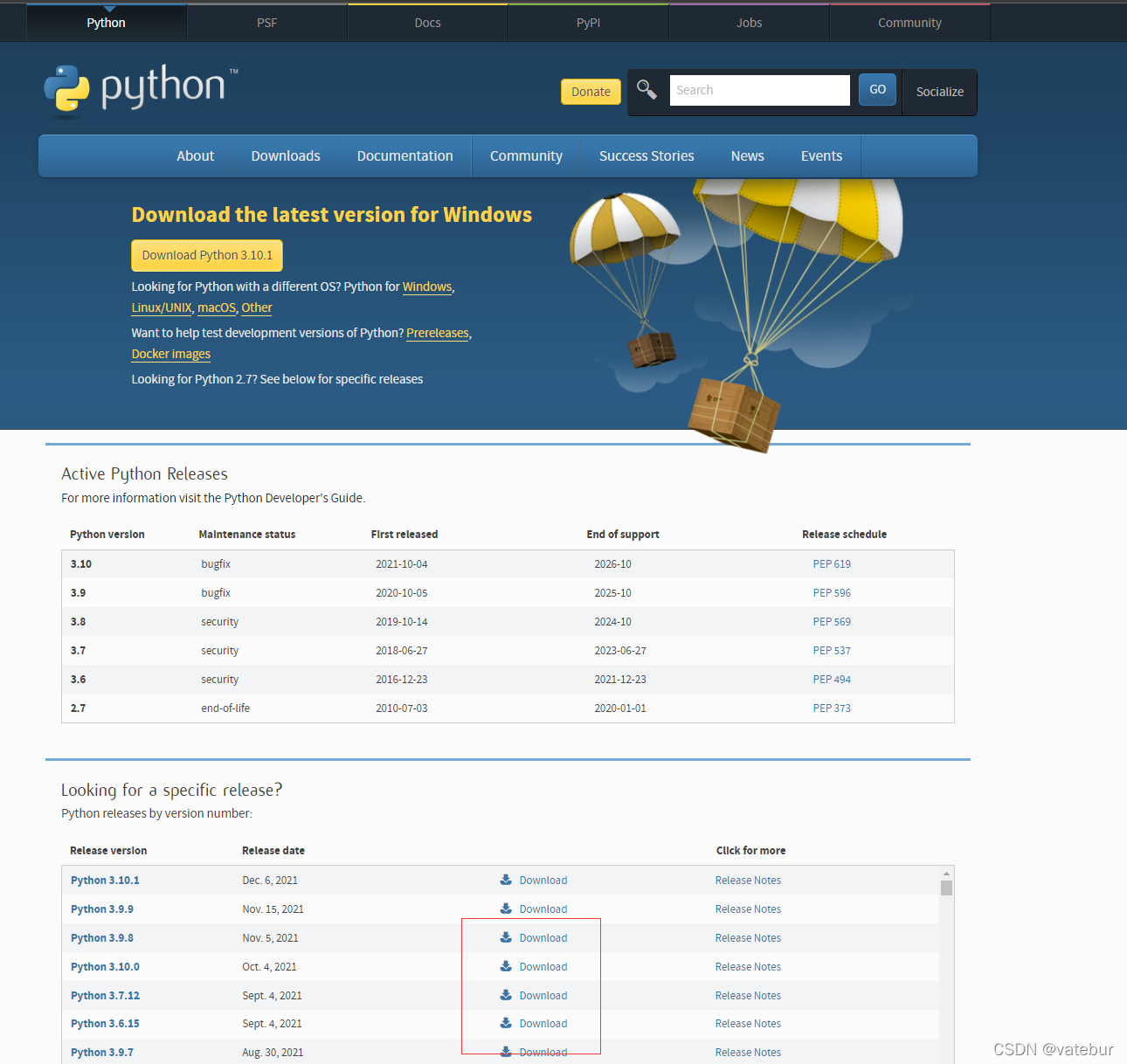Open Release Notes for Python 3.10.1
The width and height of the screenshot is (1127, 1064).
[748, 881]
